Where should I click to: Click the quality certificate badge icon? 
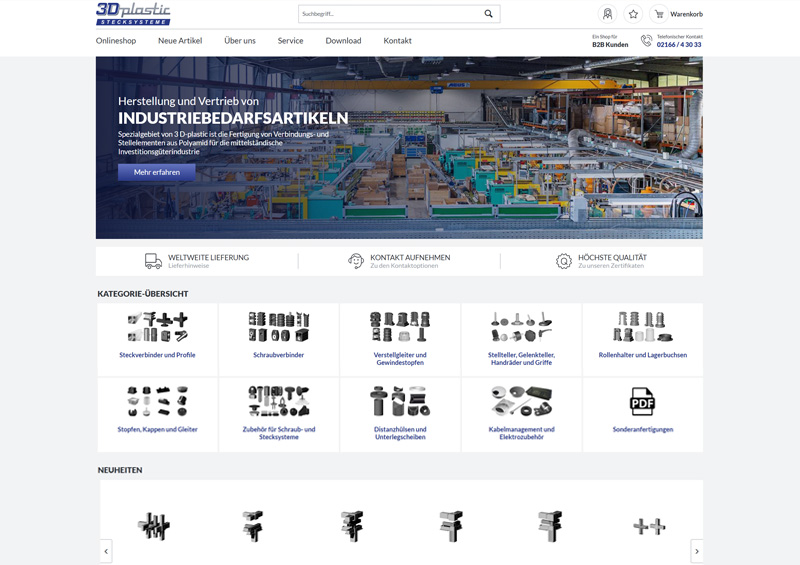tap(564, 261)
